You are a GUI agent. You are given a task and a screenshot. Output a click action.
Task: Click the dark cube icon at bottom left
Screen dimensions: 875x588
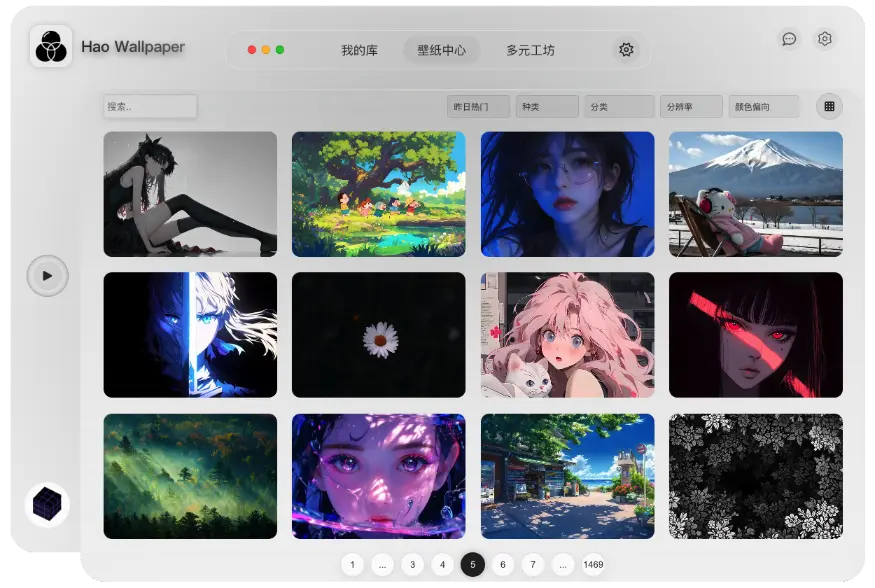[47, 505]
